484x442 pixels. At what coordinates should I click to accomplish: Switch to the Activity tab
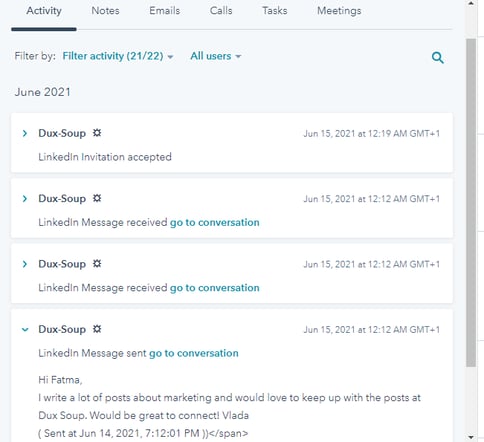click(x=44, y=11)
